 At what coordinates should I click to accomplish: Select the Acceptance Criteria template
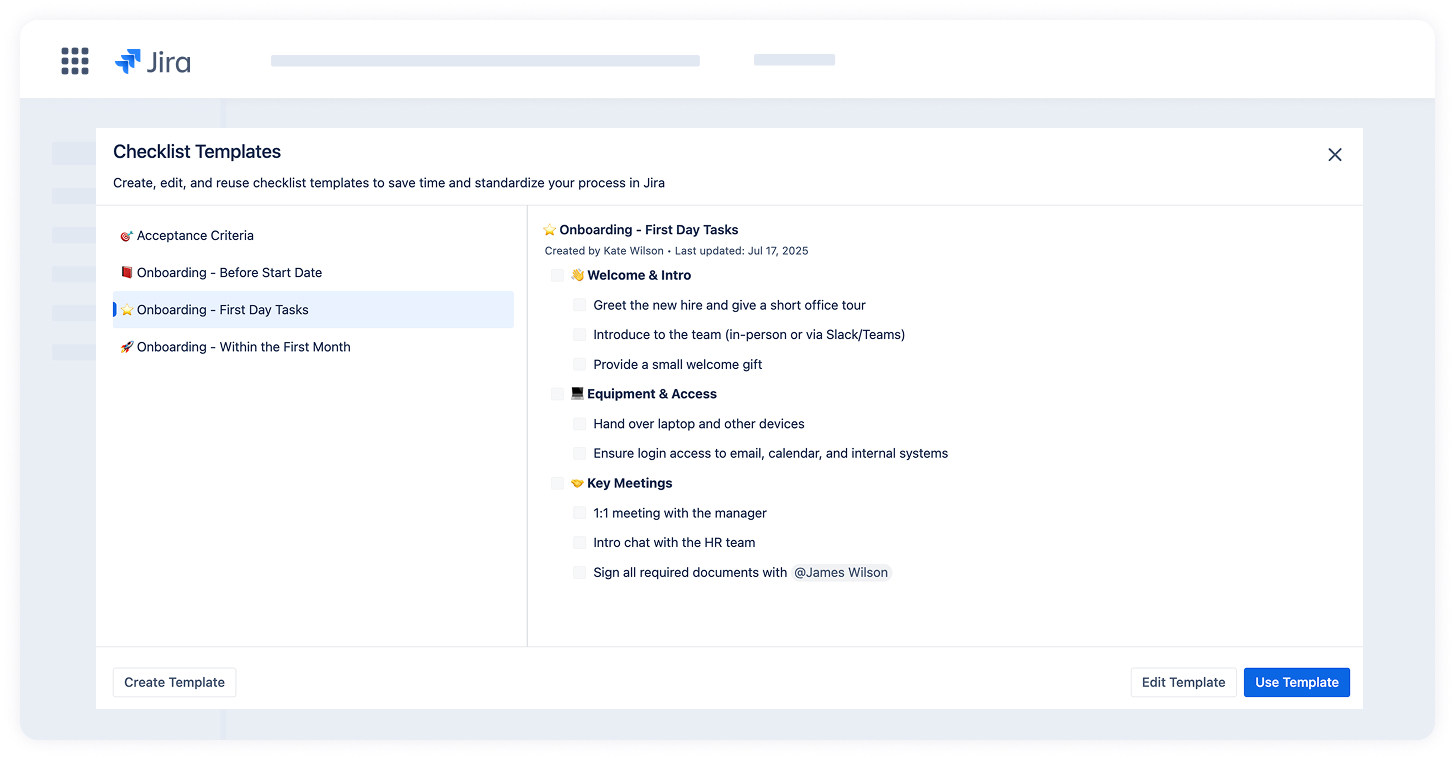click(x=195, y=236)
